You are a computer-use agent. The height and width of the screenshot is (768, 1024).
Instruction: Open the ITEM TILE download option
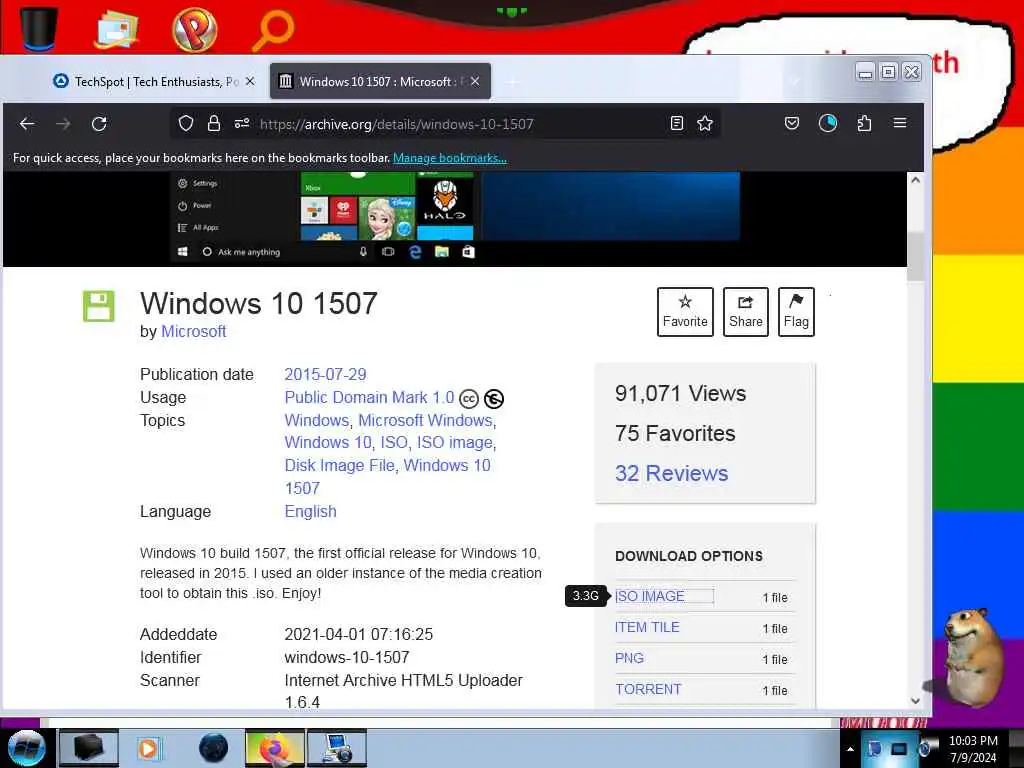click(x=647, y=627)
